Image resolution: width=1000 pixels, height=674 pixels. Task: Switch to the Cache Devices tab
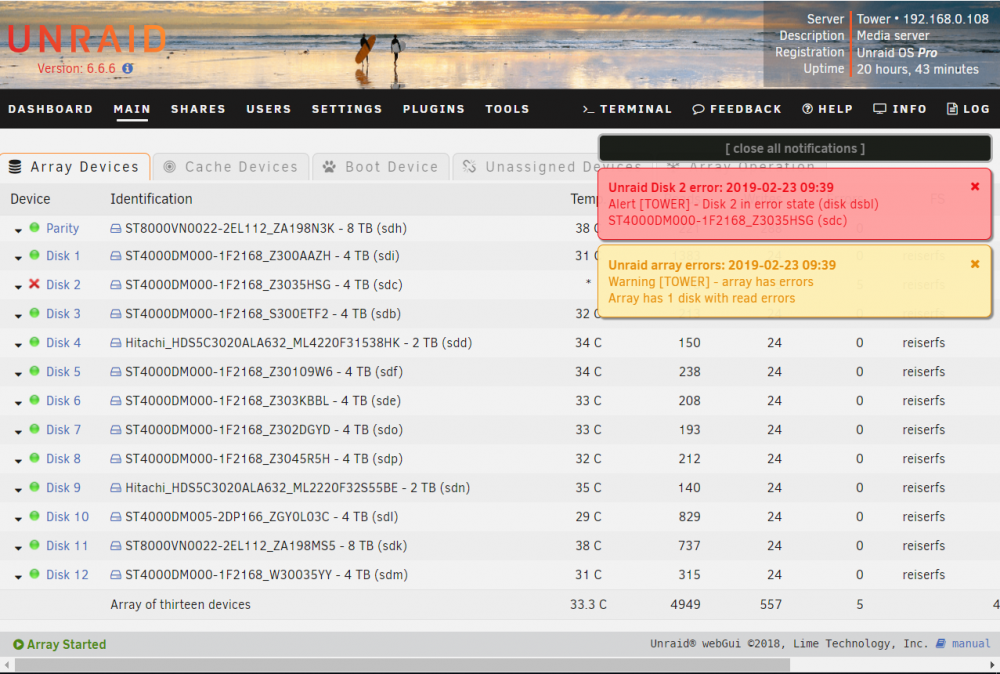(x=232, y=167)
